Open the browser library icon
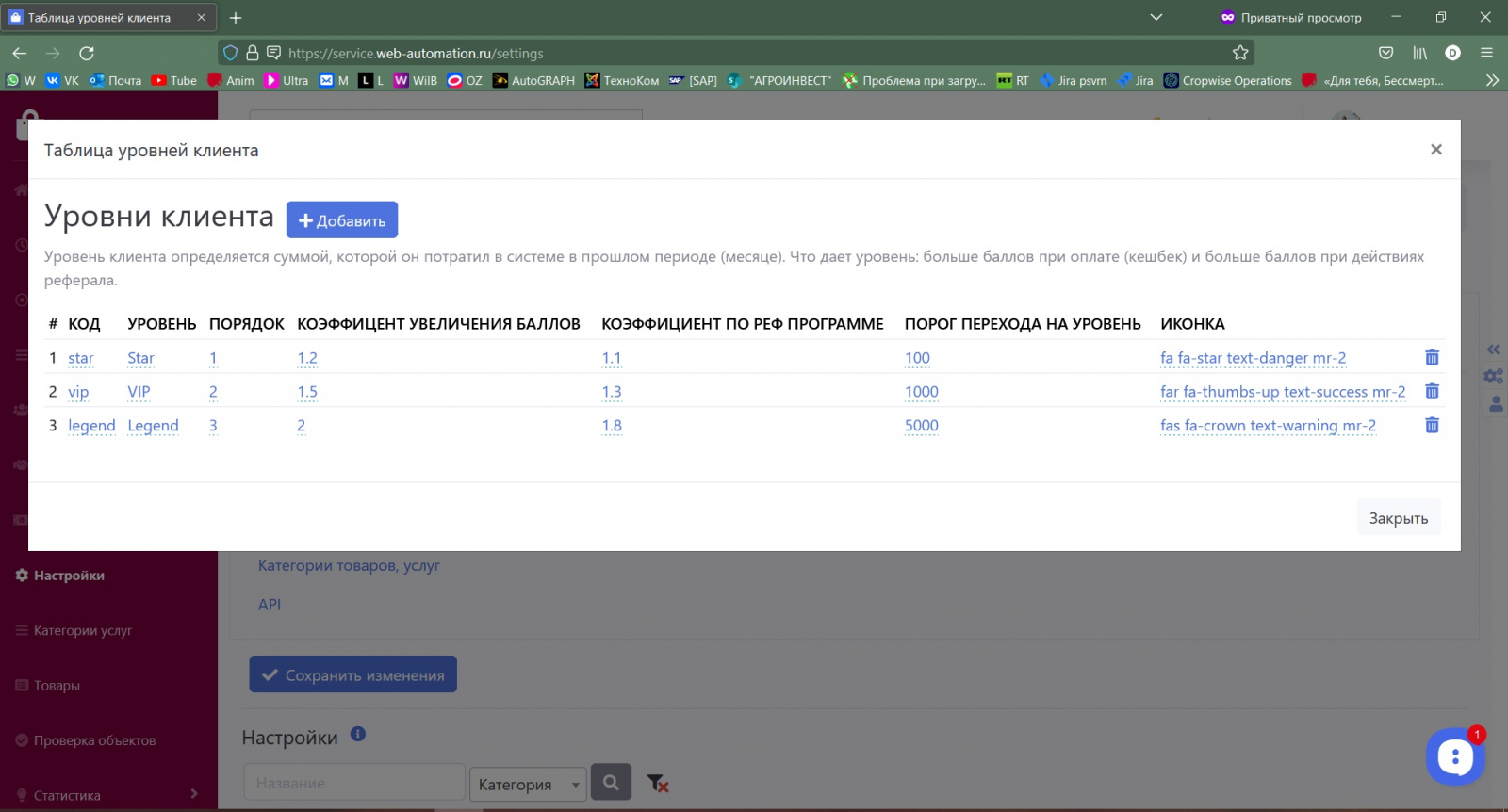Screen dimensions: 1508x812 (1419, 53)
